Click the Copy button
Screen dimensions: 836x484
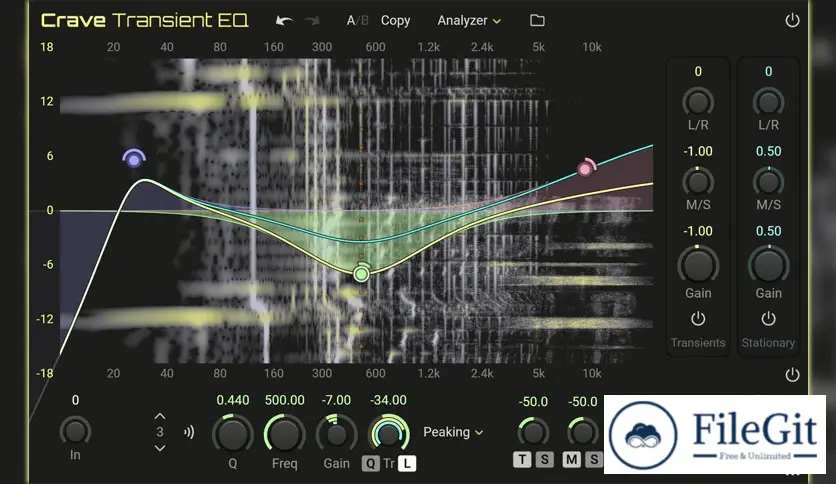[x=396, y=21]
